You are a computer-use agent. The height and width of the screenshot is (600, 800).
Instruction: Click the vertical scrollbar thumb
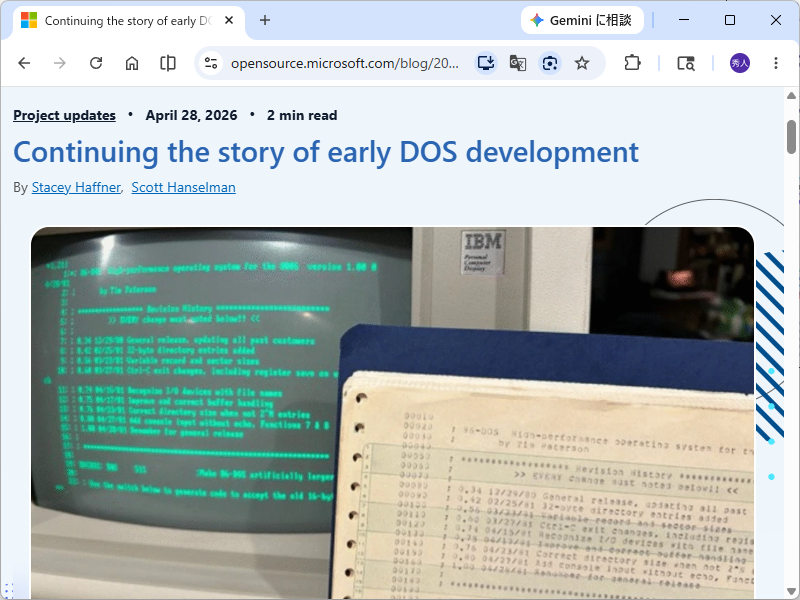click(791, 136)
